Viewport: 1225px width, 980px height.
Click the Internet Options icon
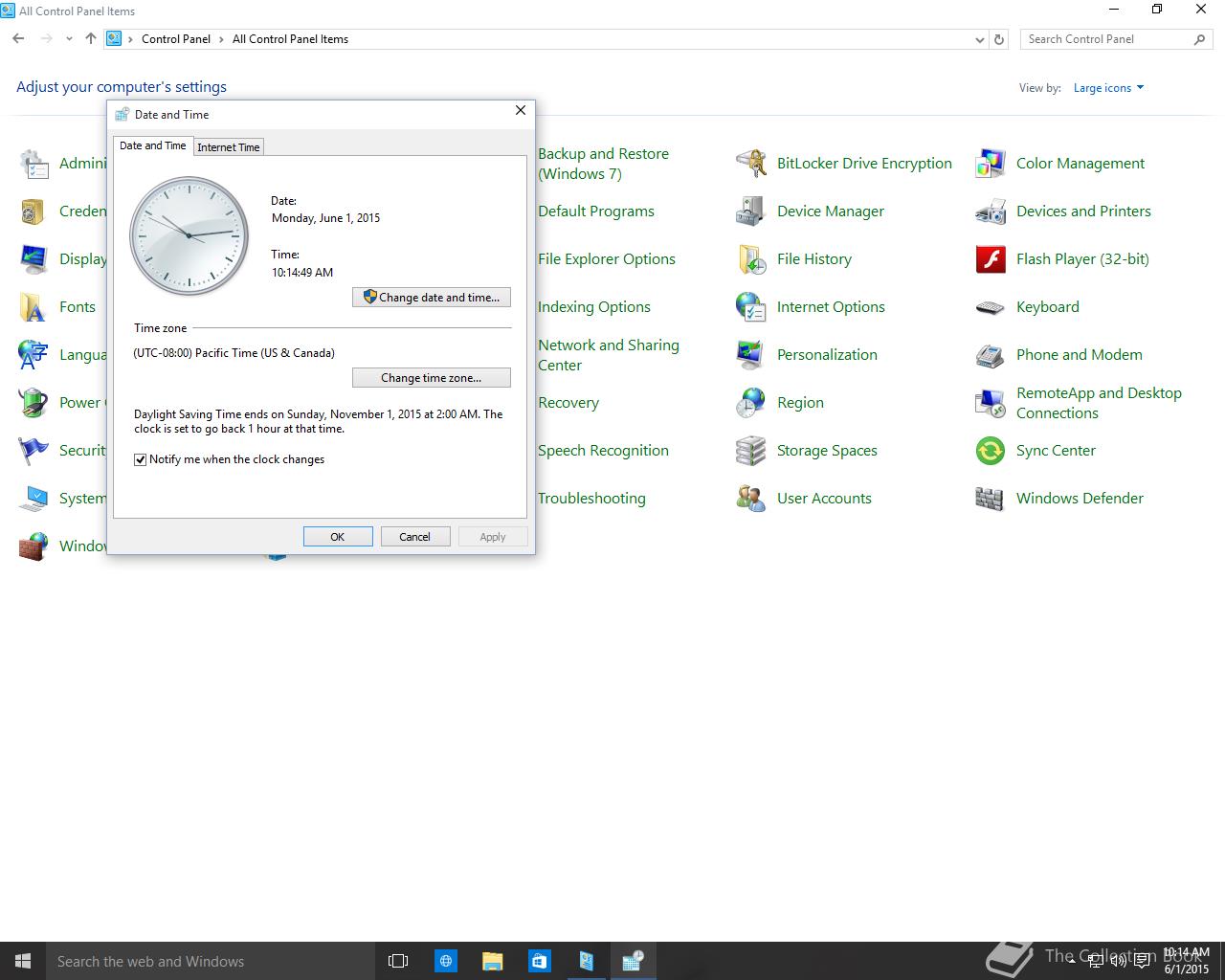coord(751,307)
